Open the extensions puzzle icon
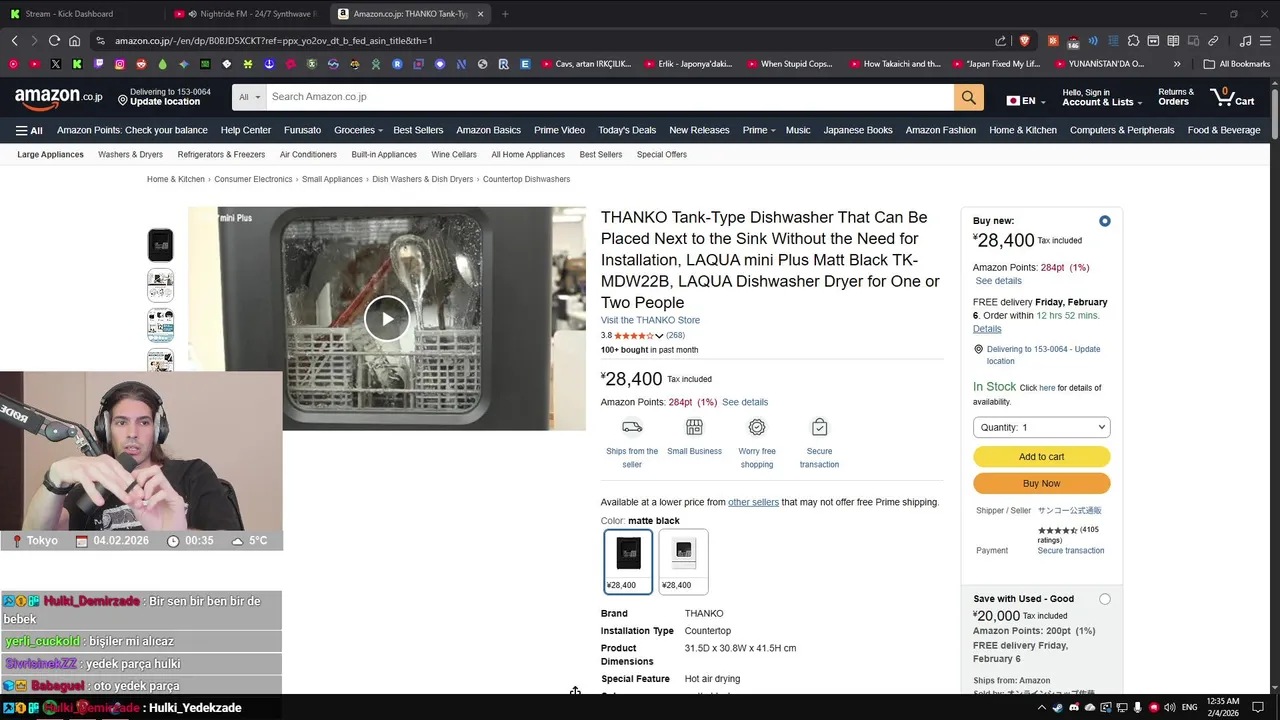Image resolution: width=1280 pixels, height=720 pixels. coord(1133,41)
